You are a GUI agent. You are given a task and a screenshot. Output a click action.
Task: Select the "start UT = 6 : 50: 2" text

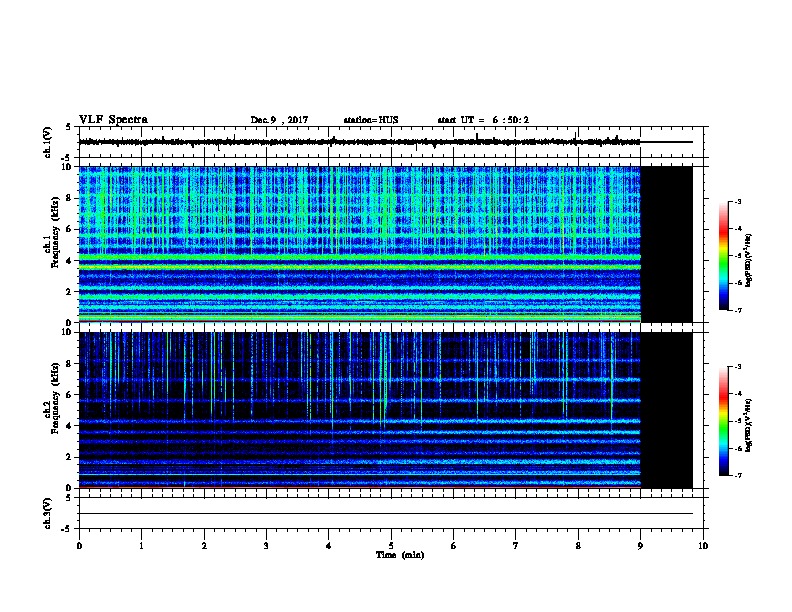(x=483, y=120)
